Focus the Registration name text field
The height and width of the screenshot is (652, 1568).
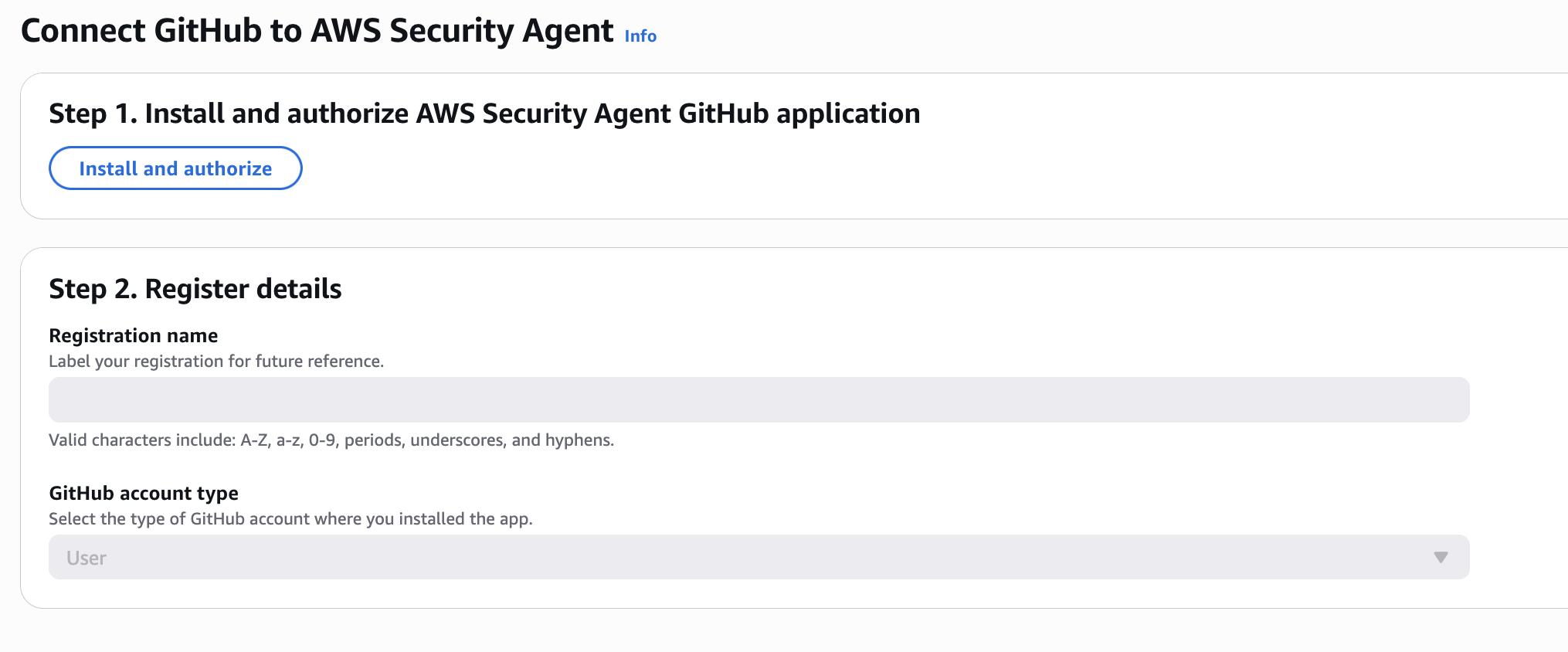[759, 399]
